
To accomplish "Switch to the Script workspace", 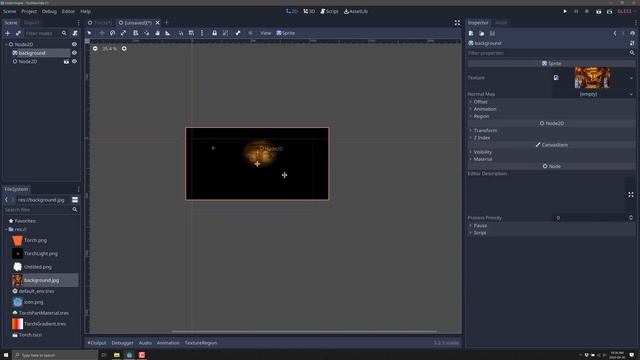I will click(x=329, y=11).
